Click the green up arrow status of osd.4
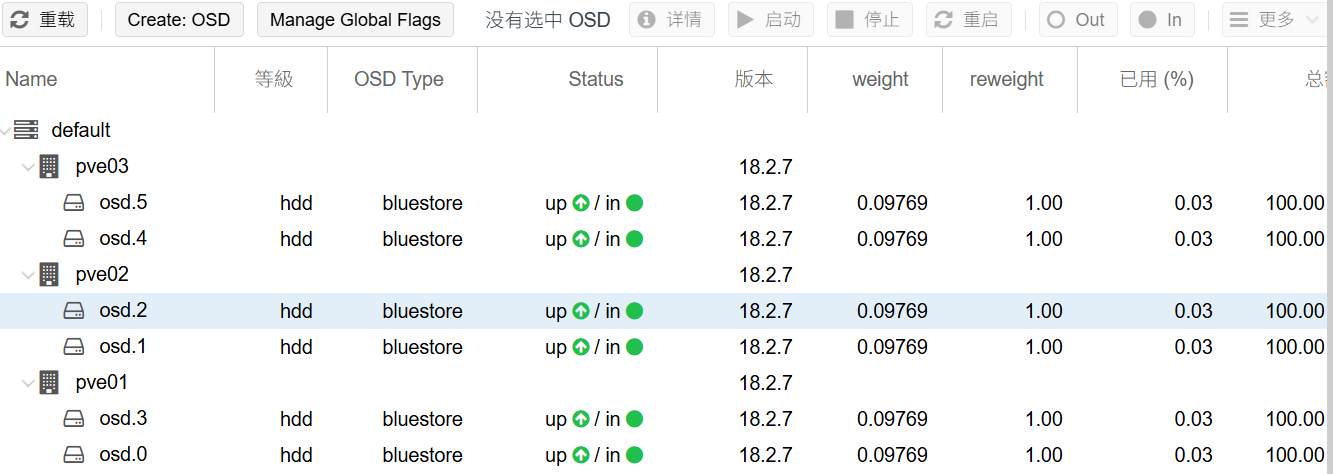The image size is (1333, 474). [x=581, y=239]
